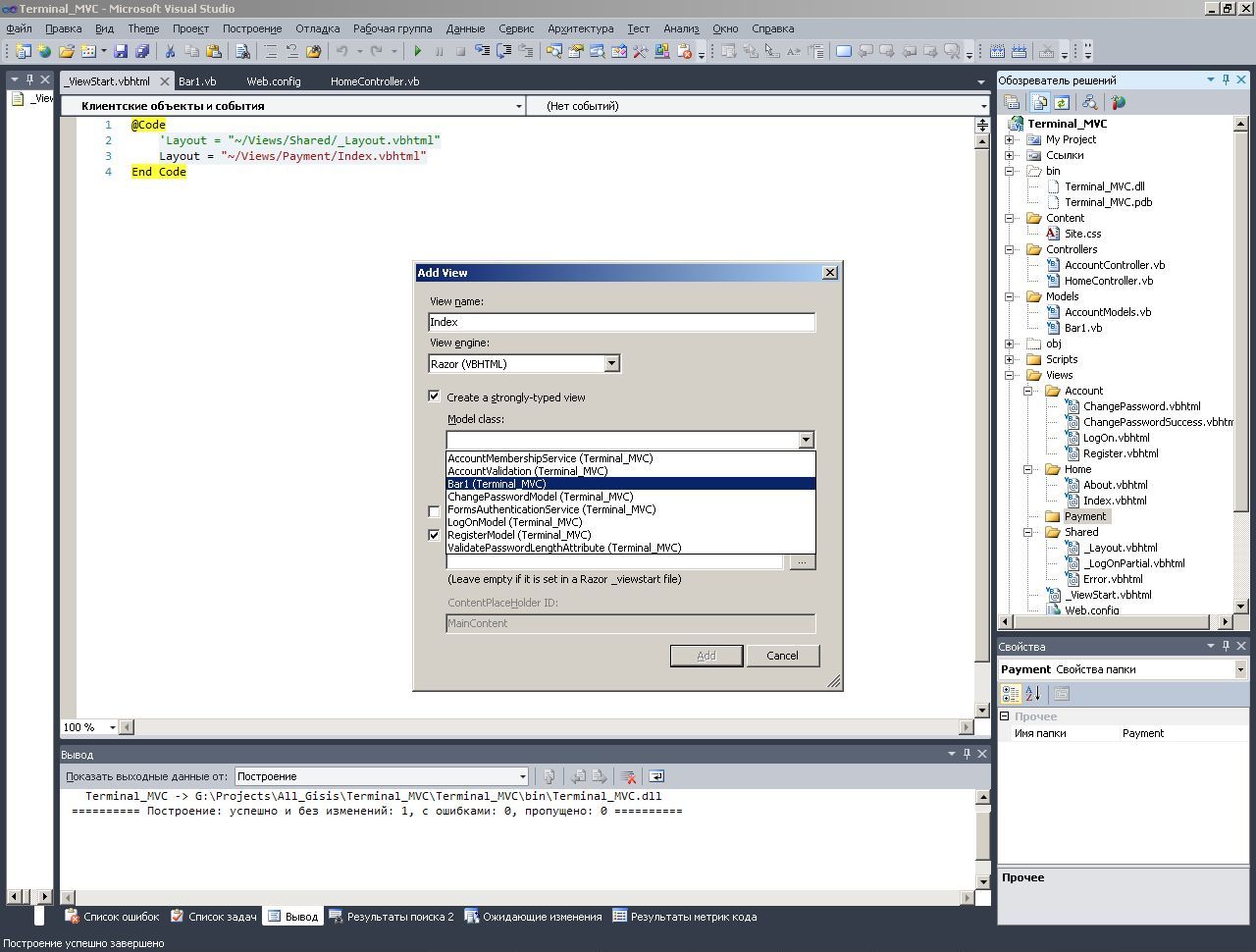Open the Результаты поиска 2 tab
The image size is (1256, 952).
392,917
